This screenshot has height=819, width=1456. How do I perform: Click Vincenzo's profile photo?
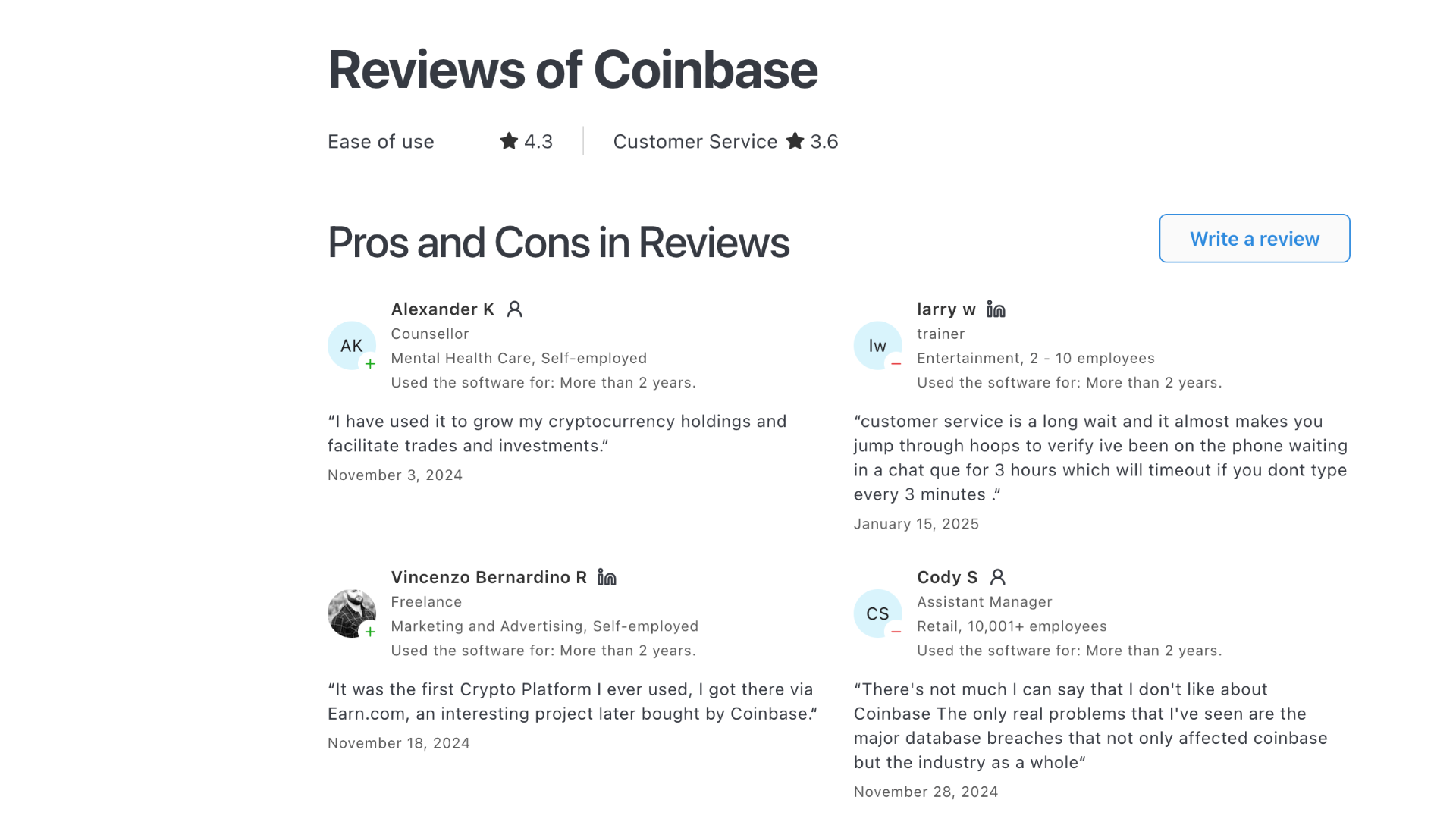(x=352, y=613)
